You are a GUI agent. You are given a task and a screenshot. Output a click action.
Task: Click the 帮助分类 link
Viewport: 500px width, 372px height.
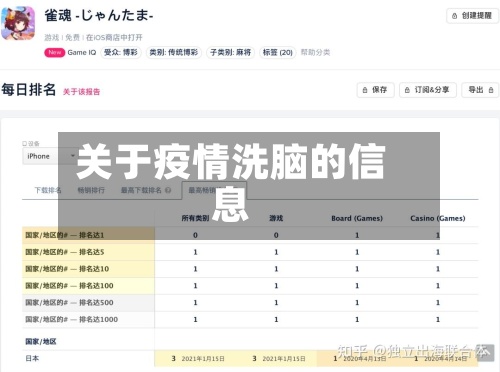(x=315, y=52)
